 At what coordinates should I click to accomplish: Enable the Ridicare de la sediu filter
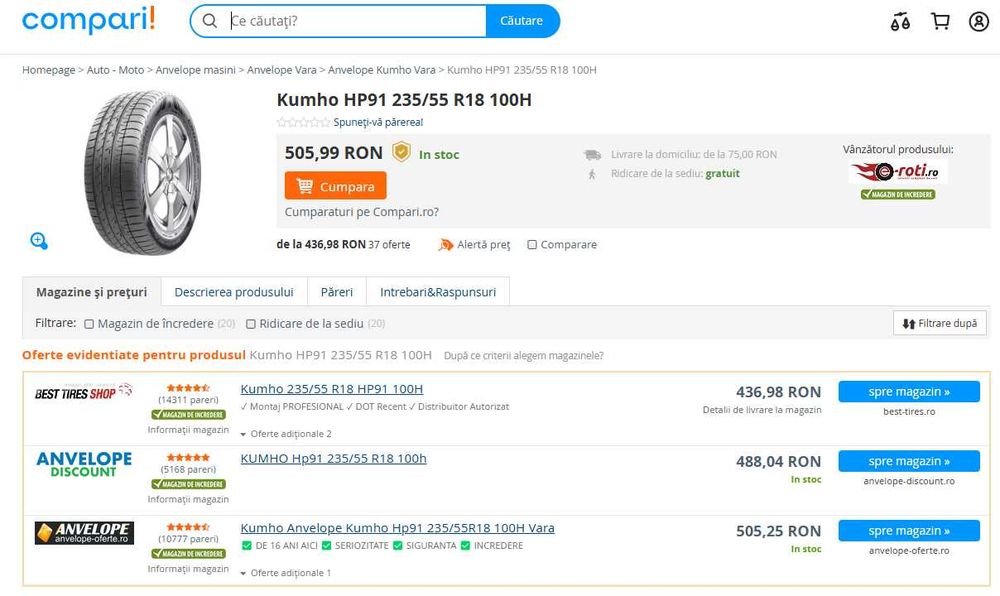tap(251, 324)
